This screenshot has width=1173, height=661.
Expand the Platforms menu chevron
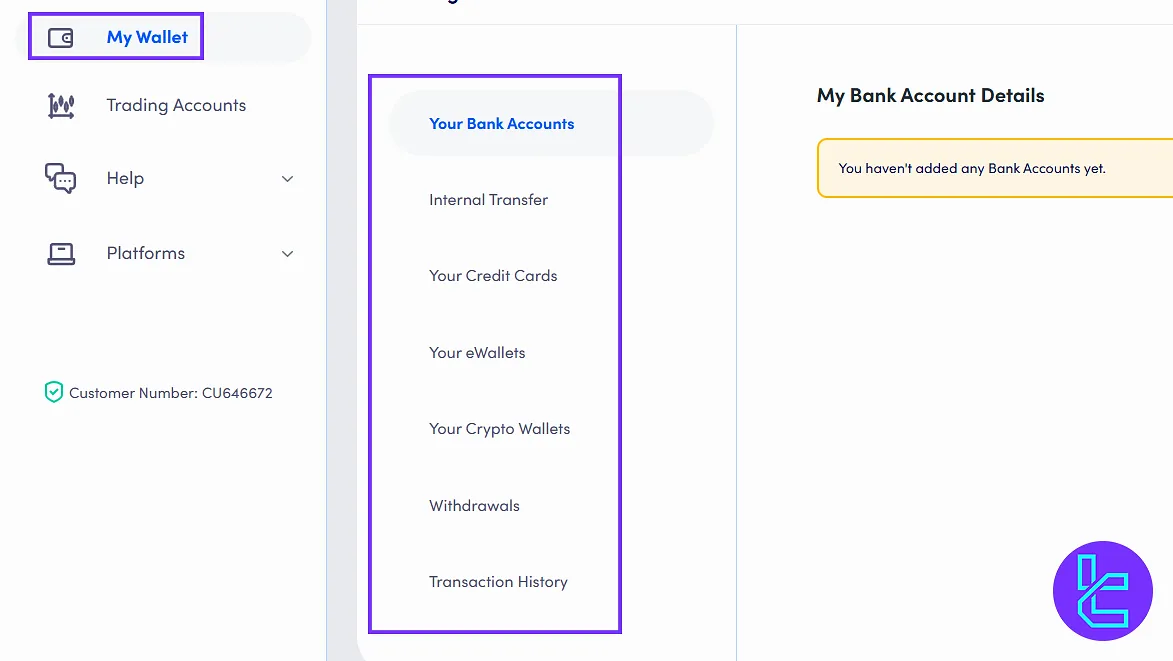pos(287,254)
